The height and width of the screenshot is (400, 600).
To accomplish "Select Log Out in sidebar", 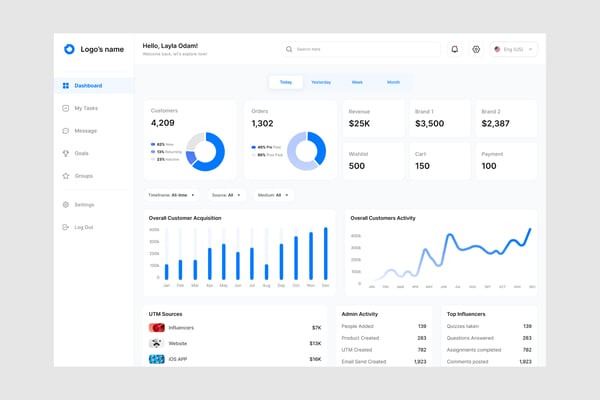I will (x=94, y=227).
